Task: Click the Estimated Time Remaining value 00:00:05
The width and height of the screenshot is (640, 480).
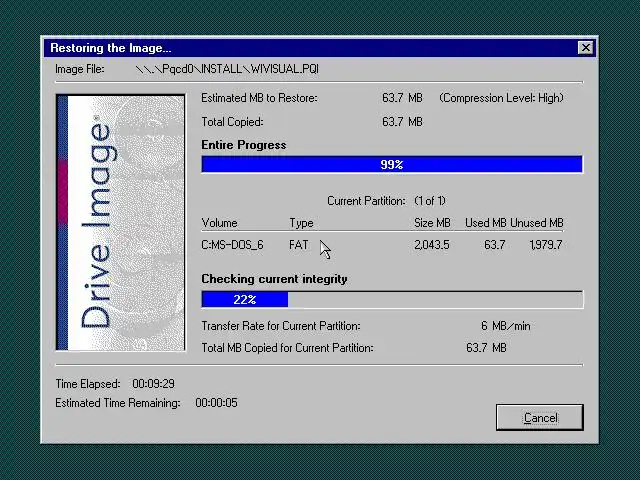Action: (216, 403)
